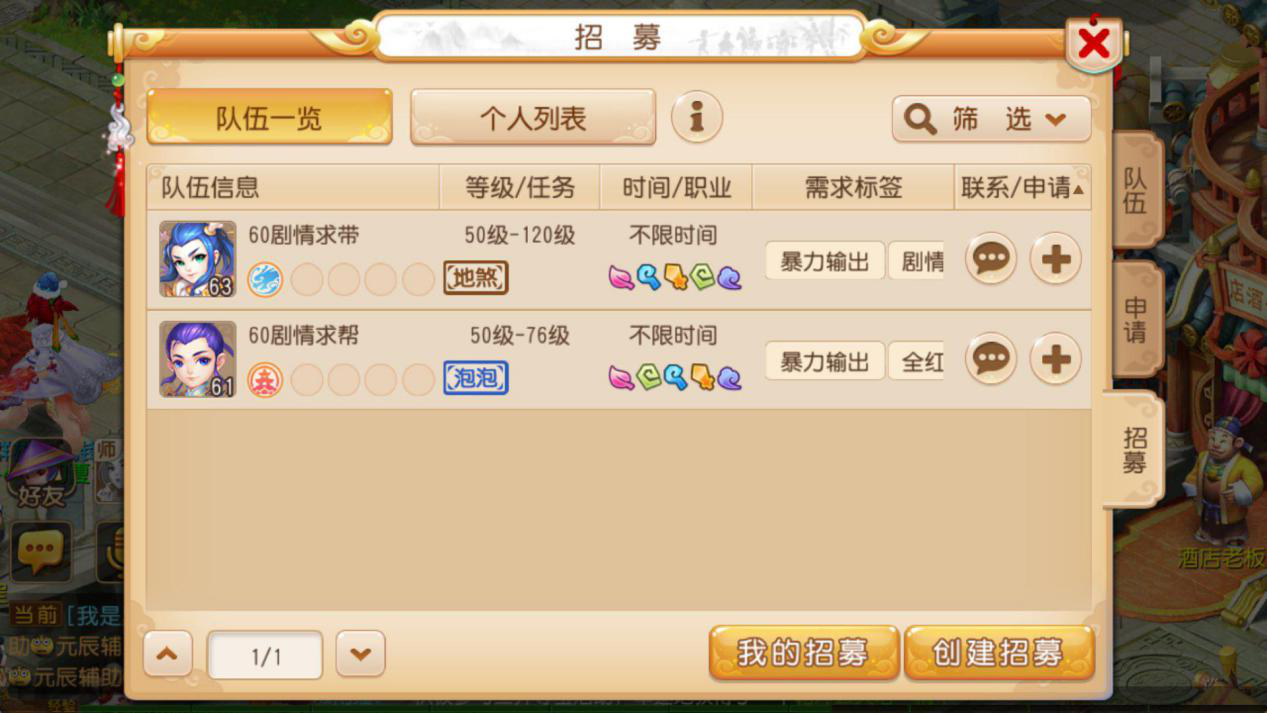Click the 创建招募 button
Screen dimensions: 1267x713
[998, 653]
